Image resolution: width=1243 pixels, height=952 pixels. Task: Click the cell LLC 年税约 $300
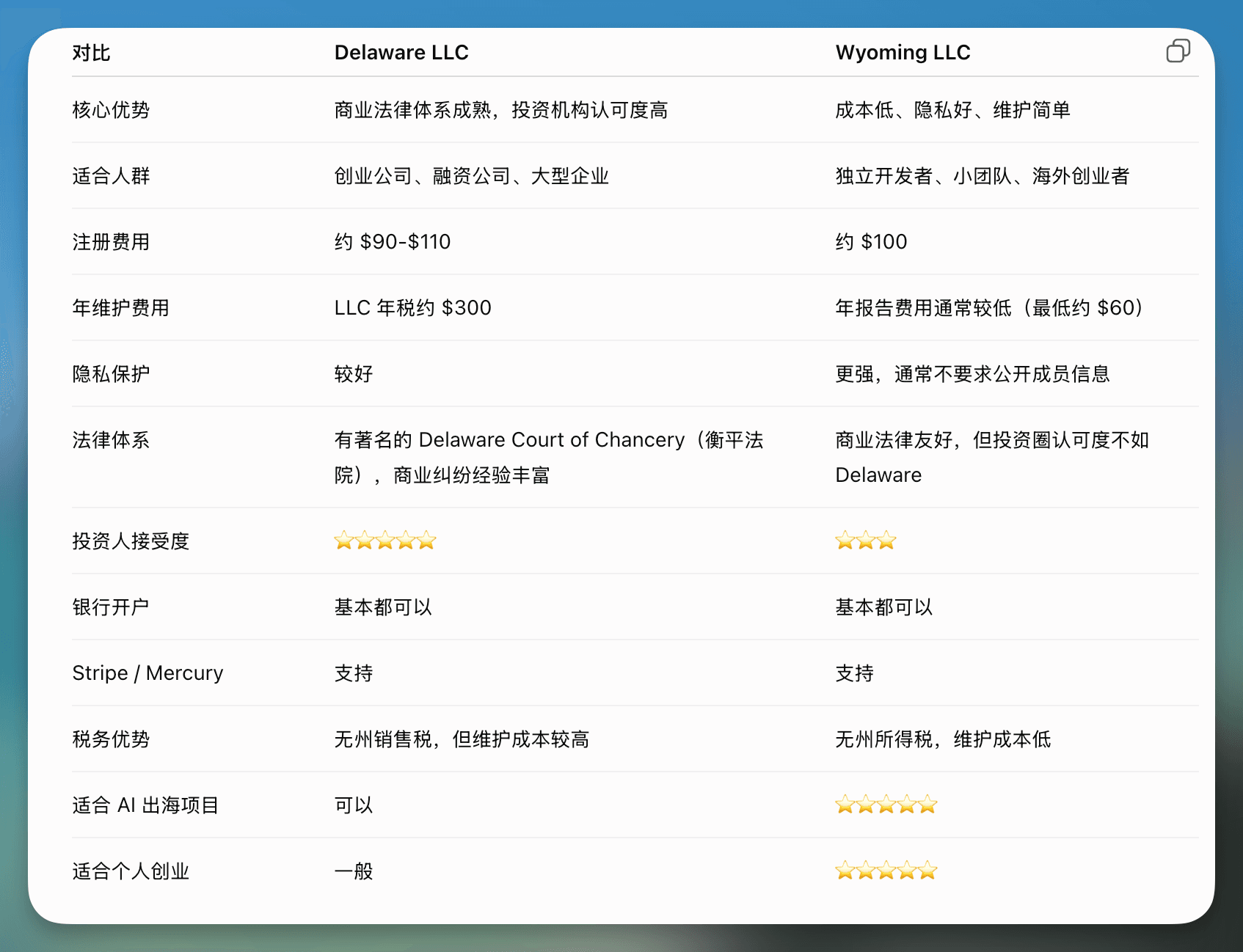[413, 308]
